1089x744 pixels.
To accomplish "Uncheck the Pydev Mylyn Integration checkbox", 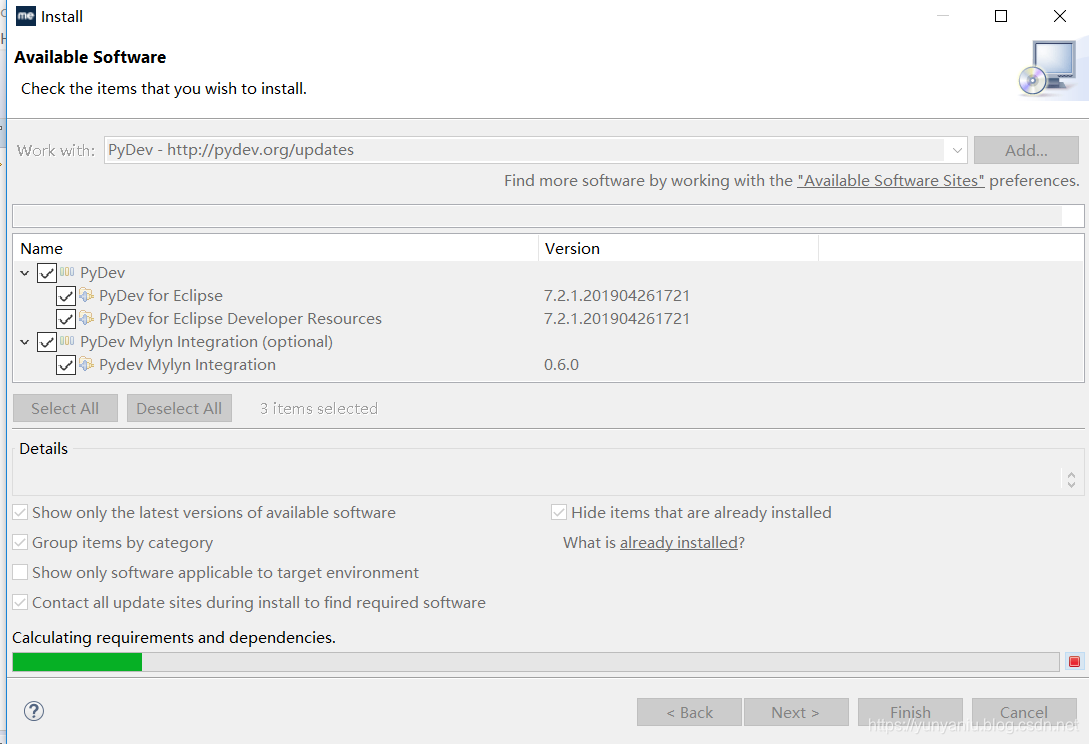I will coord(66,365).
